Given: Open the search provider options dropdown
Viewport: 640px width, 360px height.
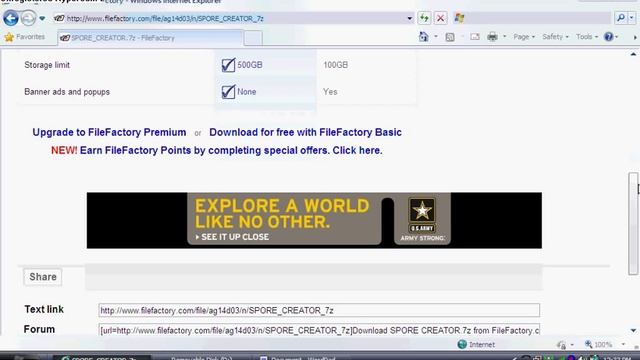Looking at the screenshot, I should 631,18.
